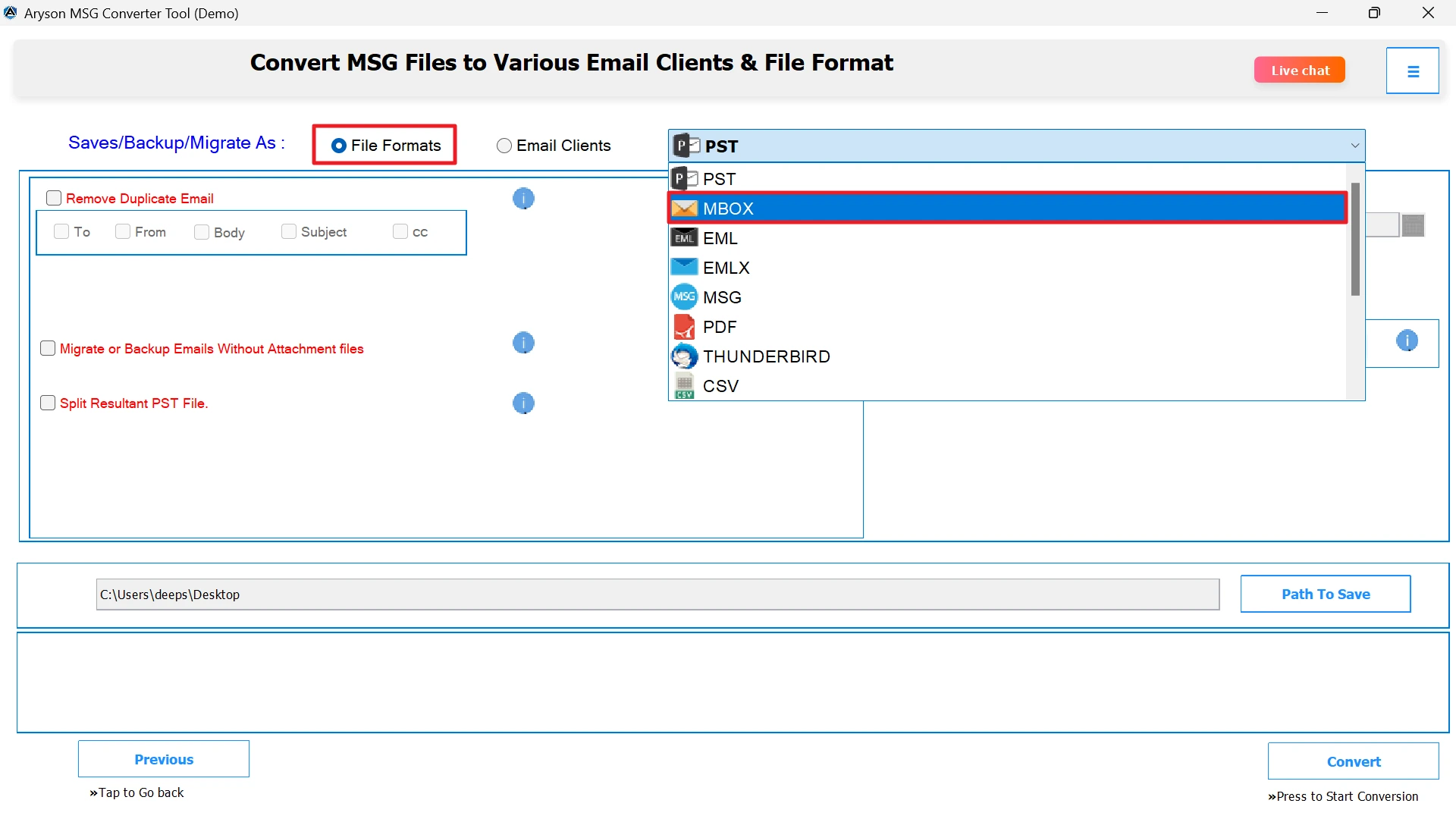Tick the Subject checkbox
1456x819 pixels.
tap(288, 231)
